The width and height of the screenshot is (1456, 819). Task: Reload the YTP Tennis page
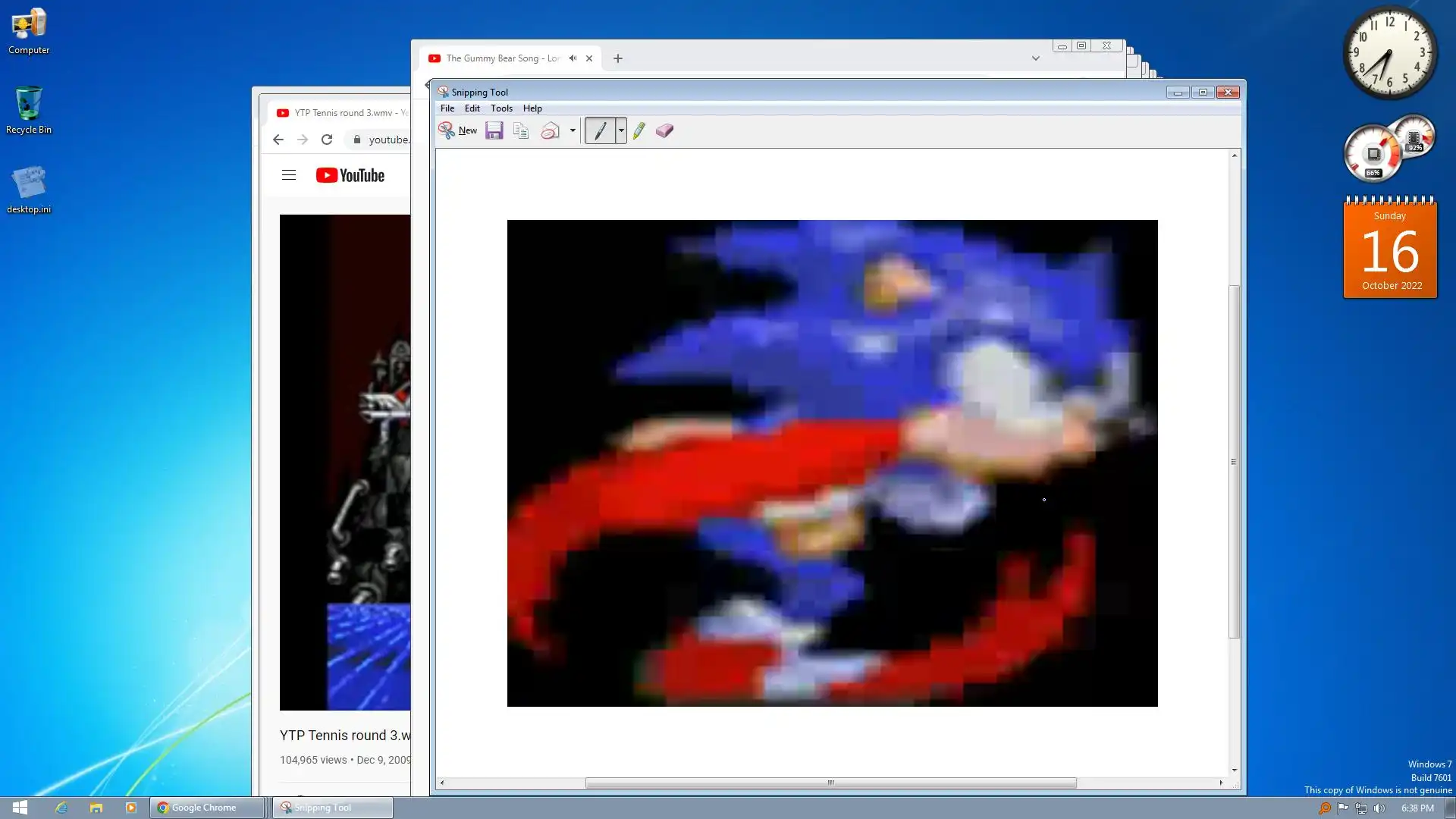[x=327, y=140]
